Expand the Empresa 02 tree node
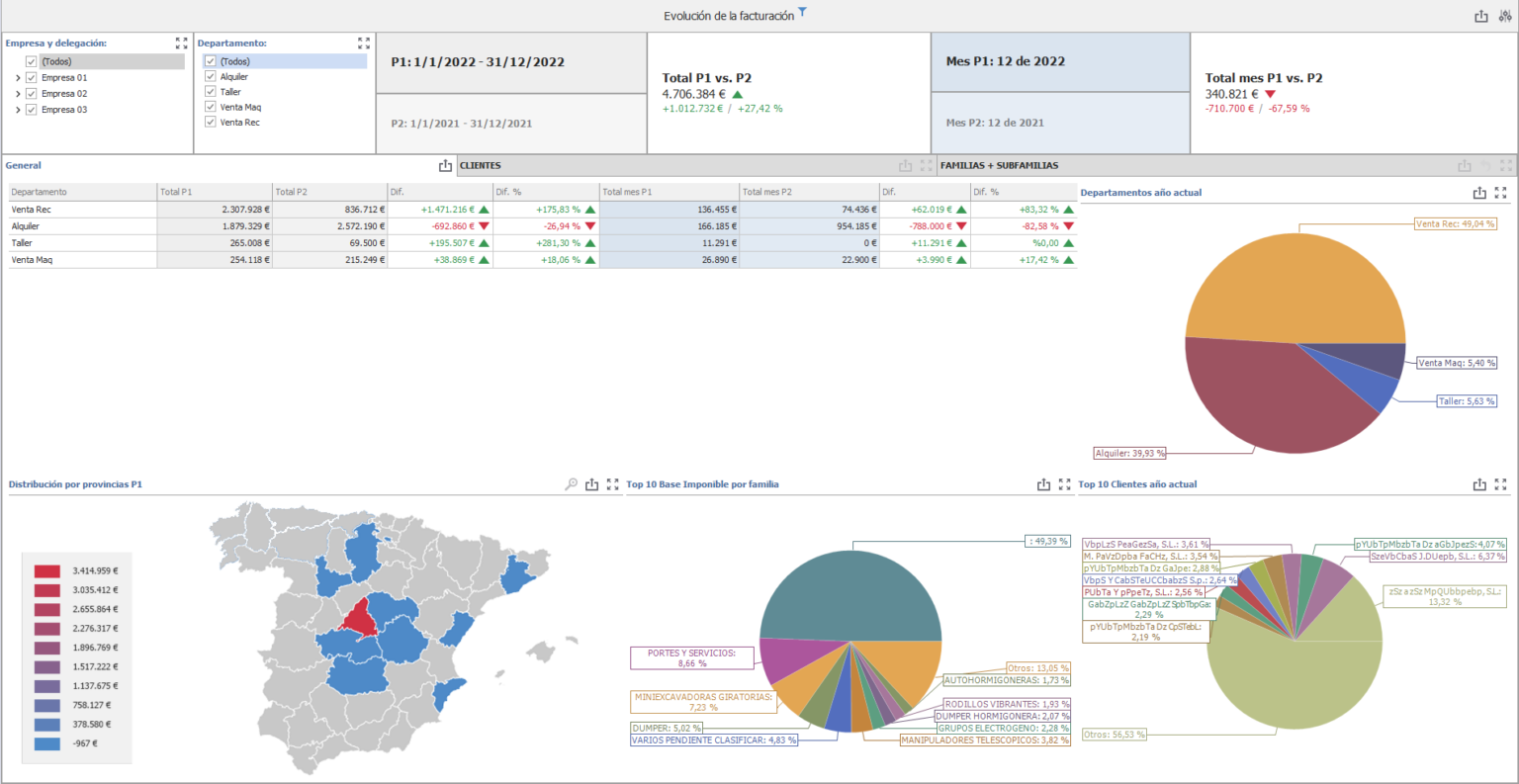This screenshot has height=784, width=1519. (18, 94)
